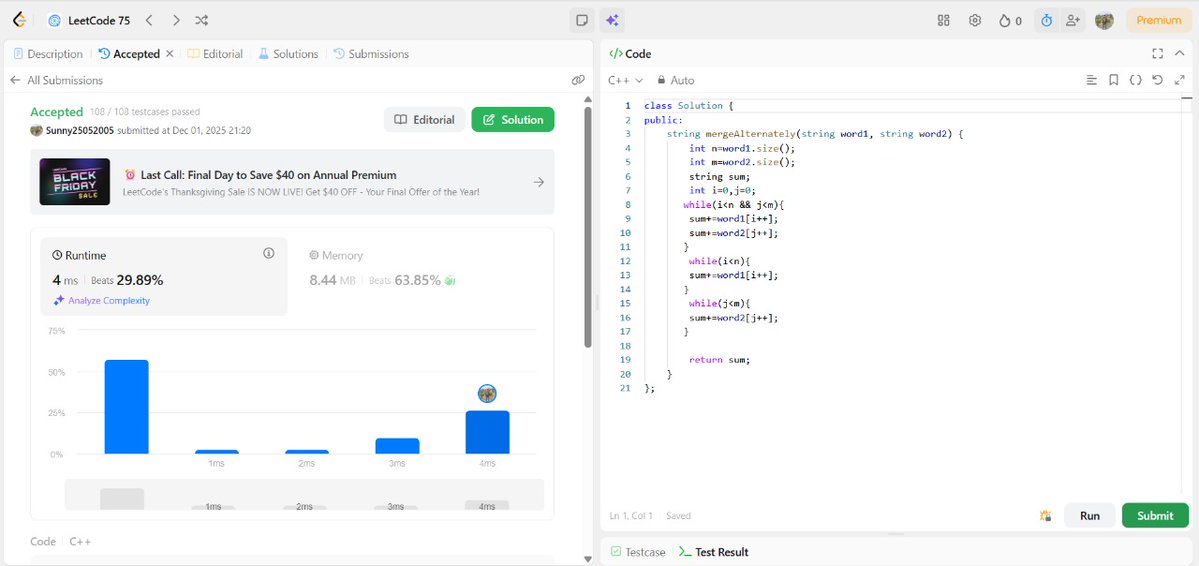The height and width of the screenshot is (566, 1199).
Task: Pick a random problem shuffle icon
Action: coord(201,21)
